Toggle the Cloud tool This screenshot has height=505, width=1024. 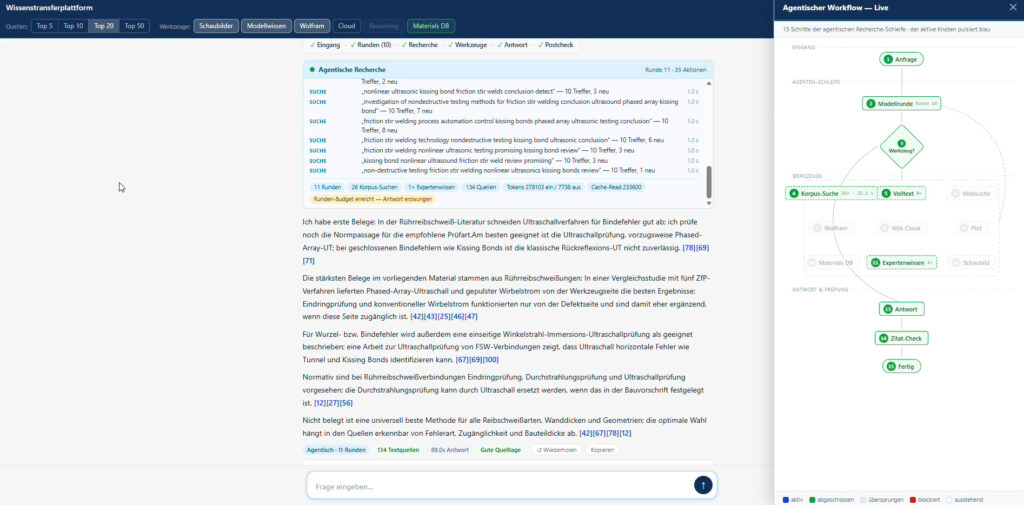point(347,26)
